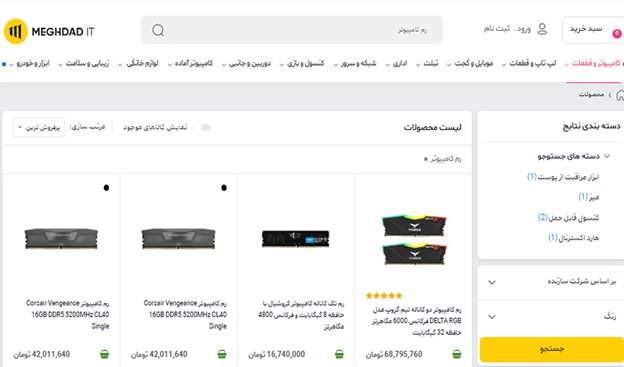Click the محصولات breadcrumb link
Image resolution: width=624 pixels, height=367 pixels.
[x=591, y=95]
